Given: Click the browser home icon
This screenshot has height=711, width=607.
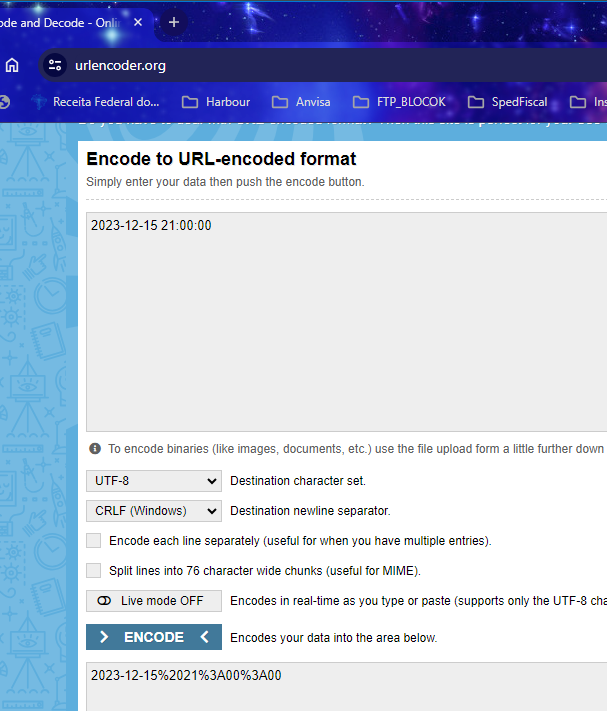Looking at the screenshot, I should pyautogui.click(x=12, y=65).
